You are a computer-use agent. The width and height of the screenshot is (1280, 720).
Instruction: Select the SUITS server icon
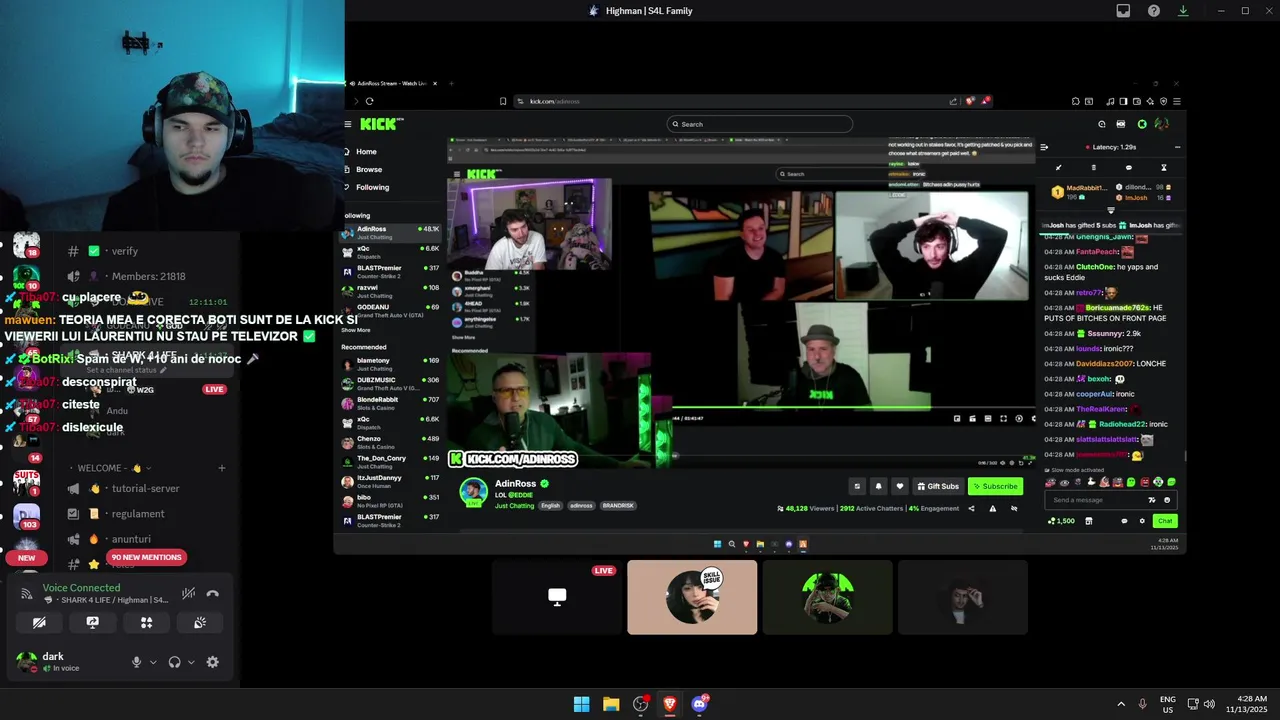(x=27, y=482)
